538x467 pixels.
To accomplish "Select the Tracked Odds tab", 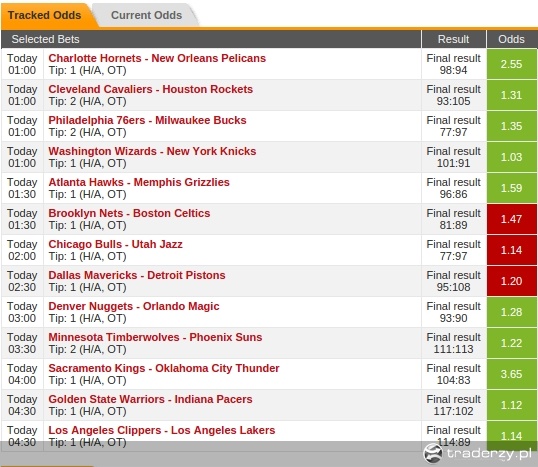I will pos(45,15).
